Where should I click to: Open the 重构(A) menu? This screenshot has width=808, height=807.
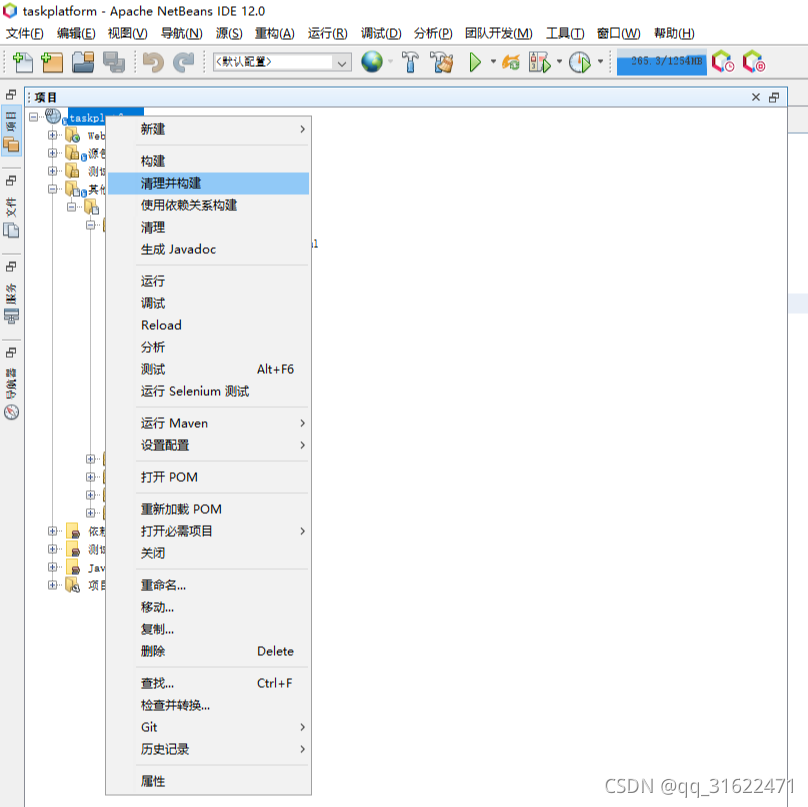(x=275, y=33)
